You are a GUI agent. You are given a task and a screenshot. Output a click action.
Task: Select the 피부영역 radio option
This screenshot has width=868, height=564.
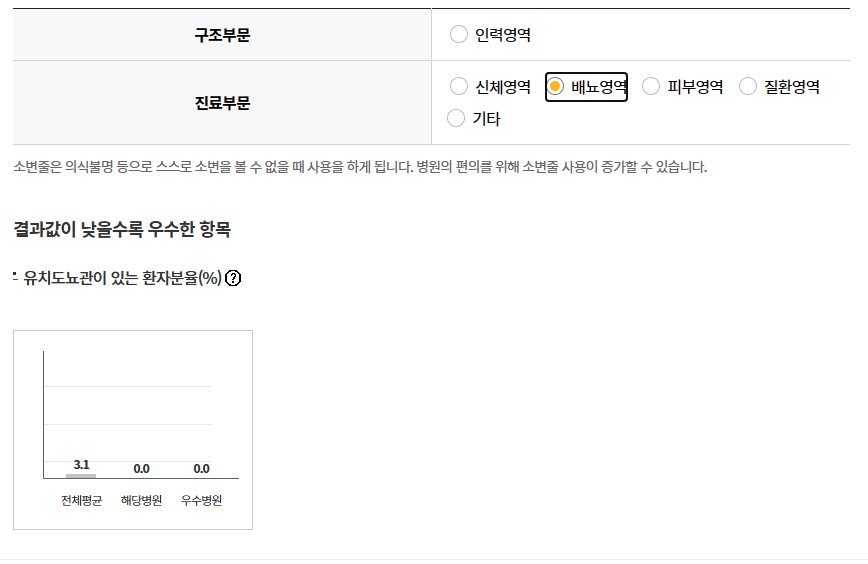[651, 86]
